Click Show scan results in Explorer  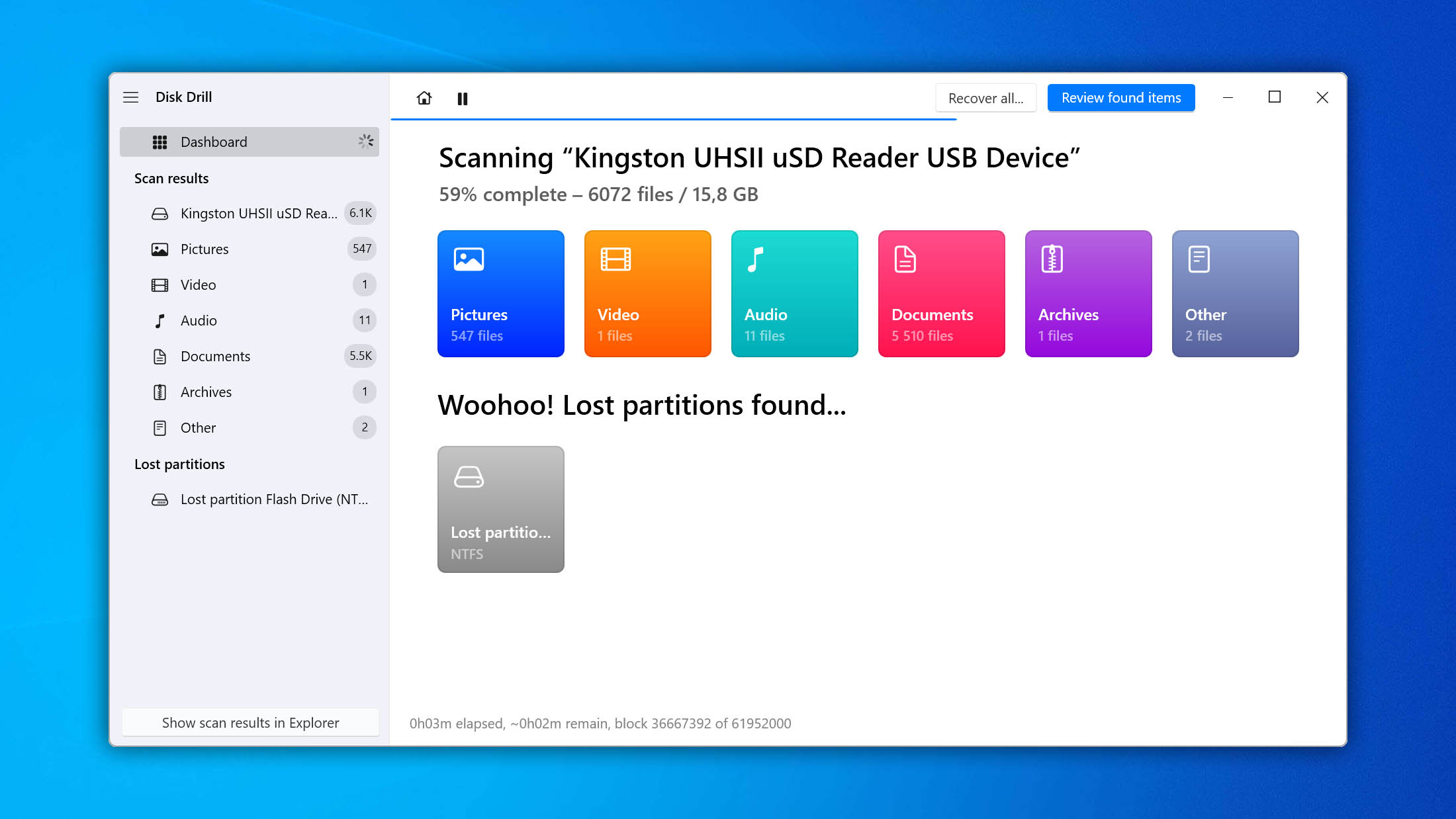pyautogui.click(x=250, y=722)
